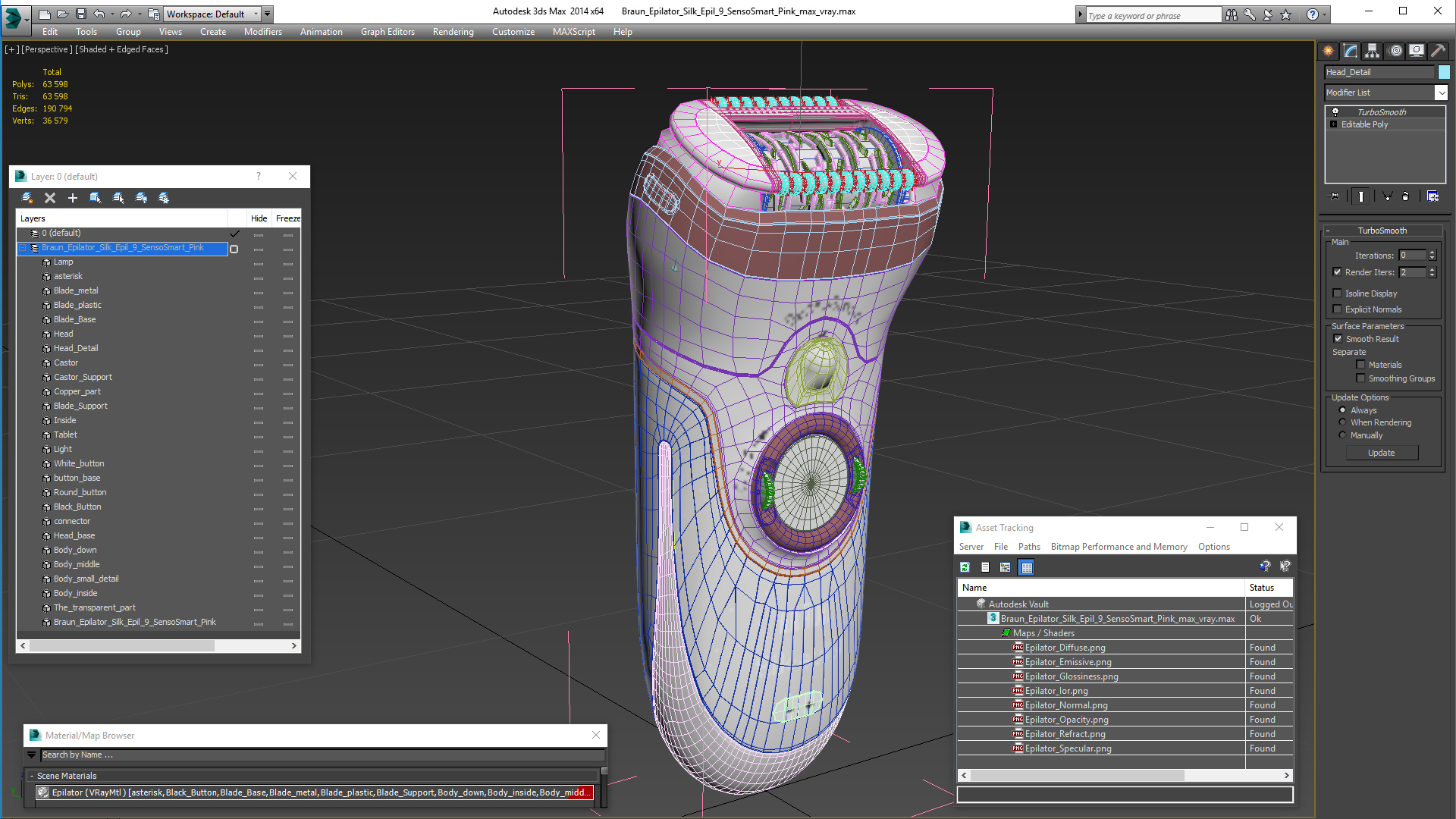Click Perspective viewport label
The image size is (1456, 819).
point(47,49)
